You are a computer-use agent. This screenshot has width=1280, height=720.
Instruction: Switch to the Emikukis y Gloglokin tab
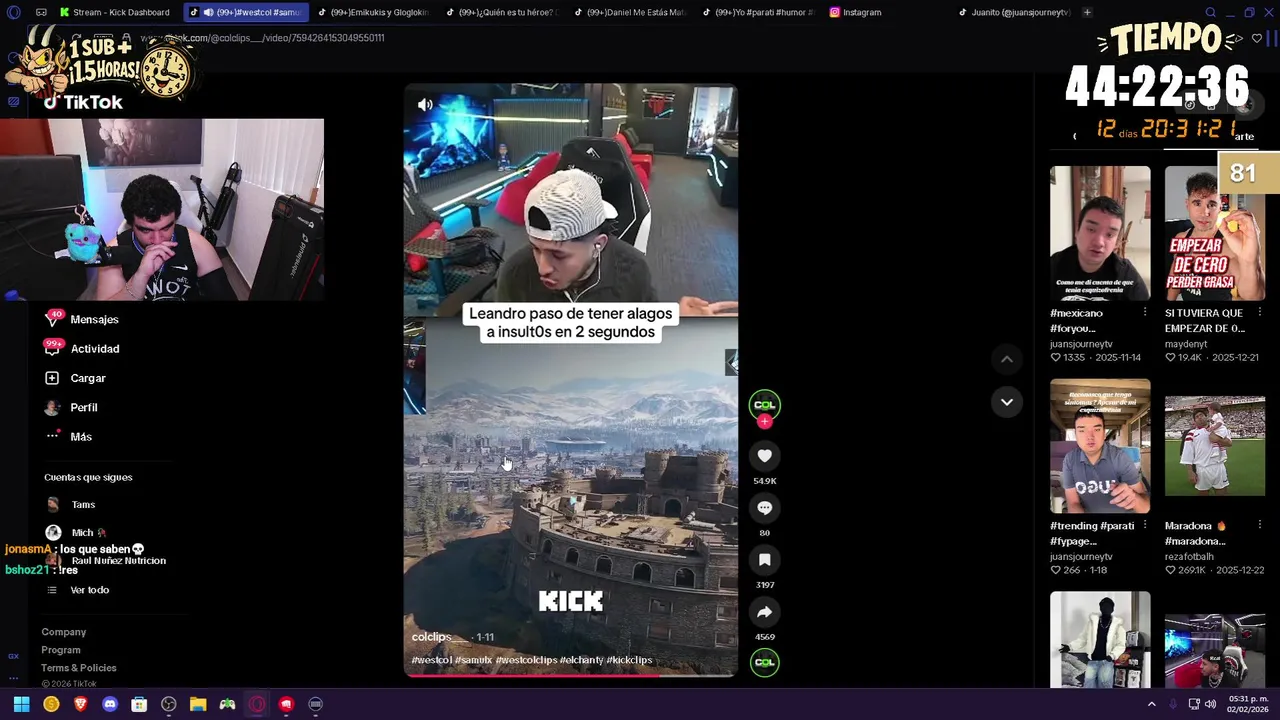click(x=372, y=12)
